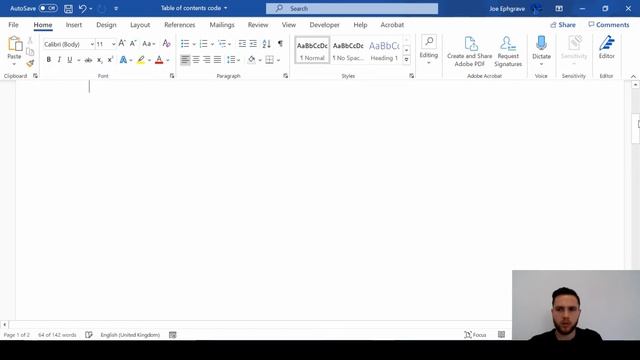Sort the selected text
The image size is (640, 360).
point(267,44)
